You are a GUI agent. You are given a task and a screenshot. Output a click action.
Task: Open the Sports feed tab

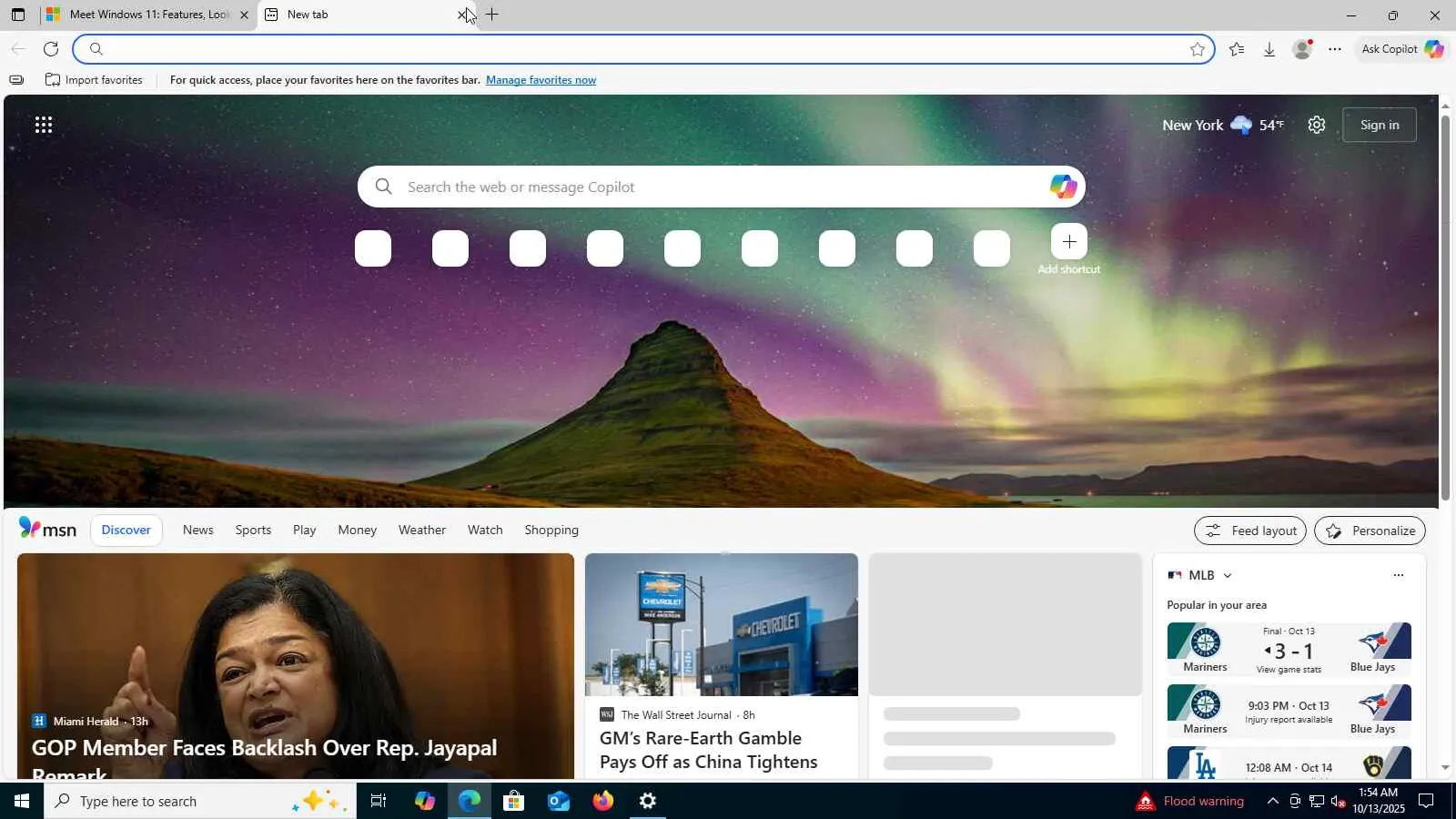[253, 530]
